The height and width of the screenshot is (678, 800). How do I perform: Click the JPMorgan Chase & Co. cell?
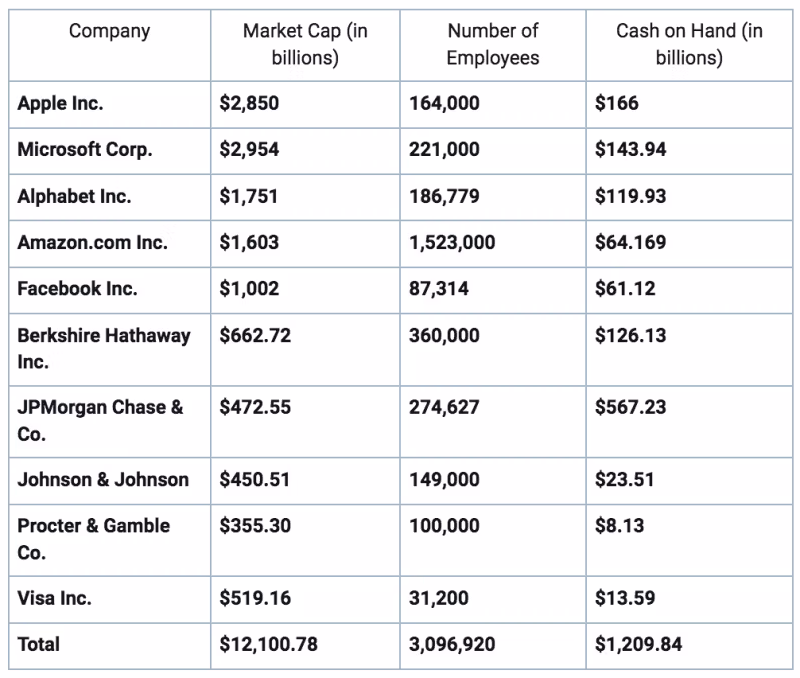(100, 420)
